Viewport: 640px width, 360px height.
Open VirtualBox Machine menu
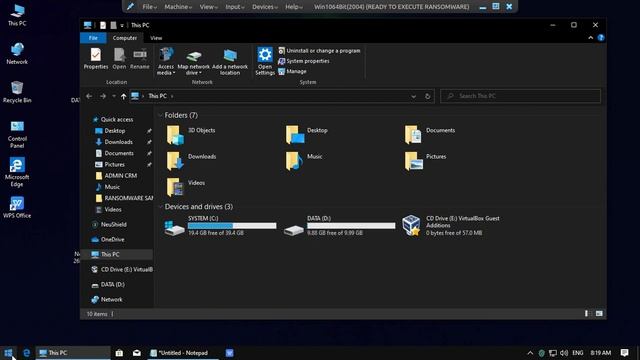178,7
